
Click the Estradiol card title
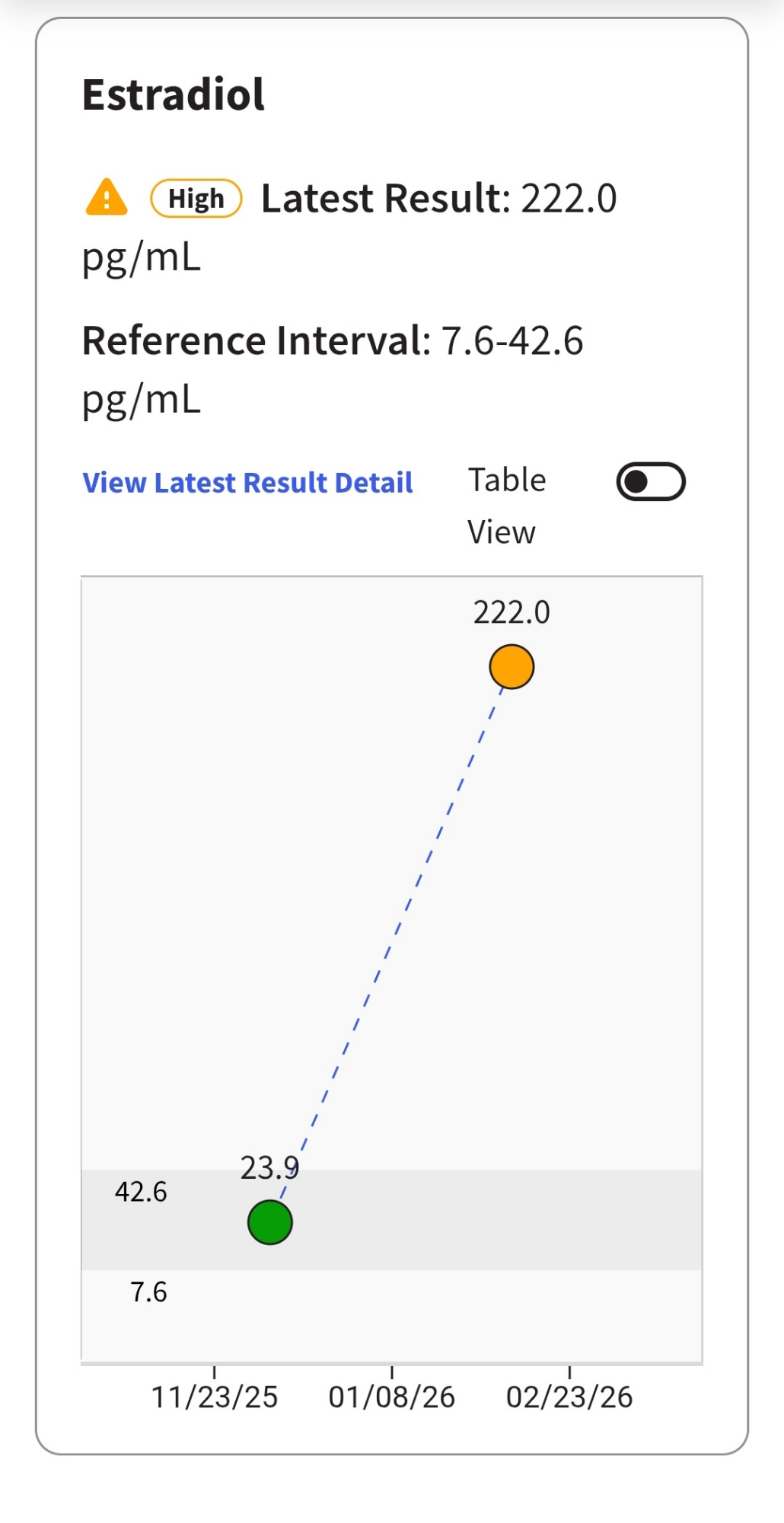tap(174, 94)
